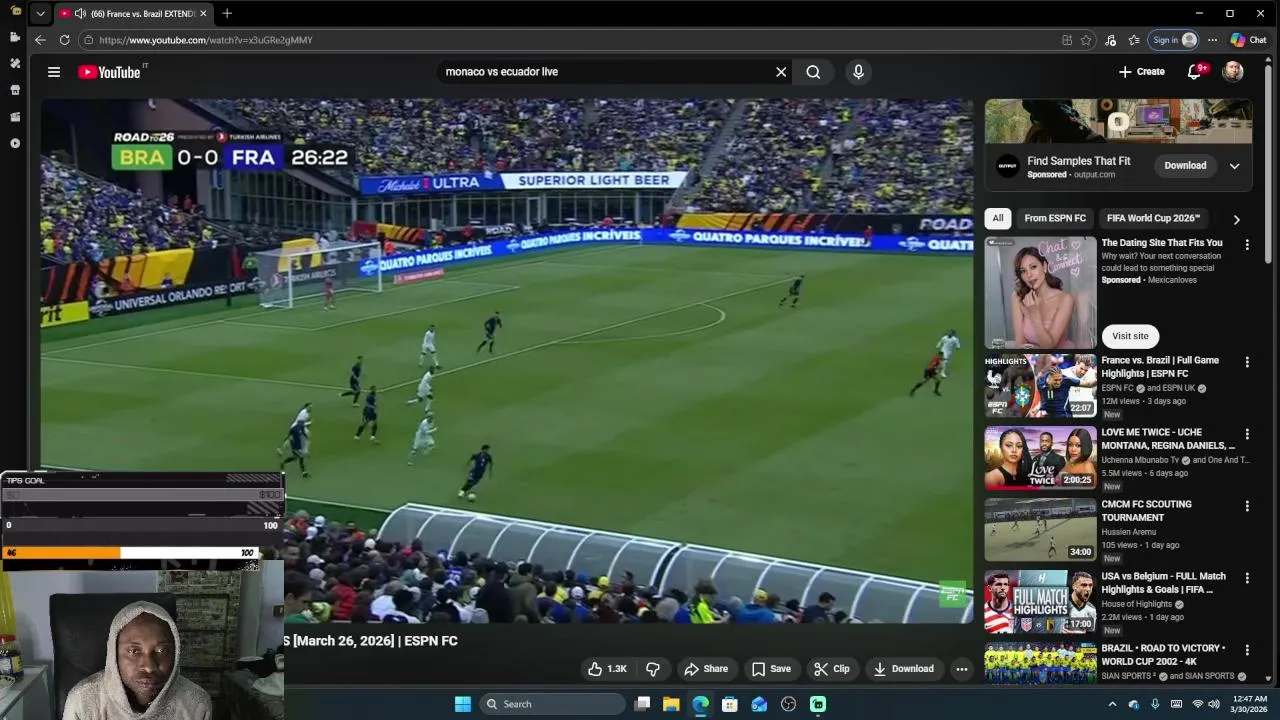Click Download on the Find Samples ad
This screenshot has width=1280, height=720.
pos(1185,166)
